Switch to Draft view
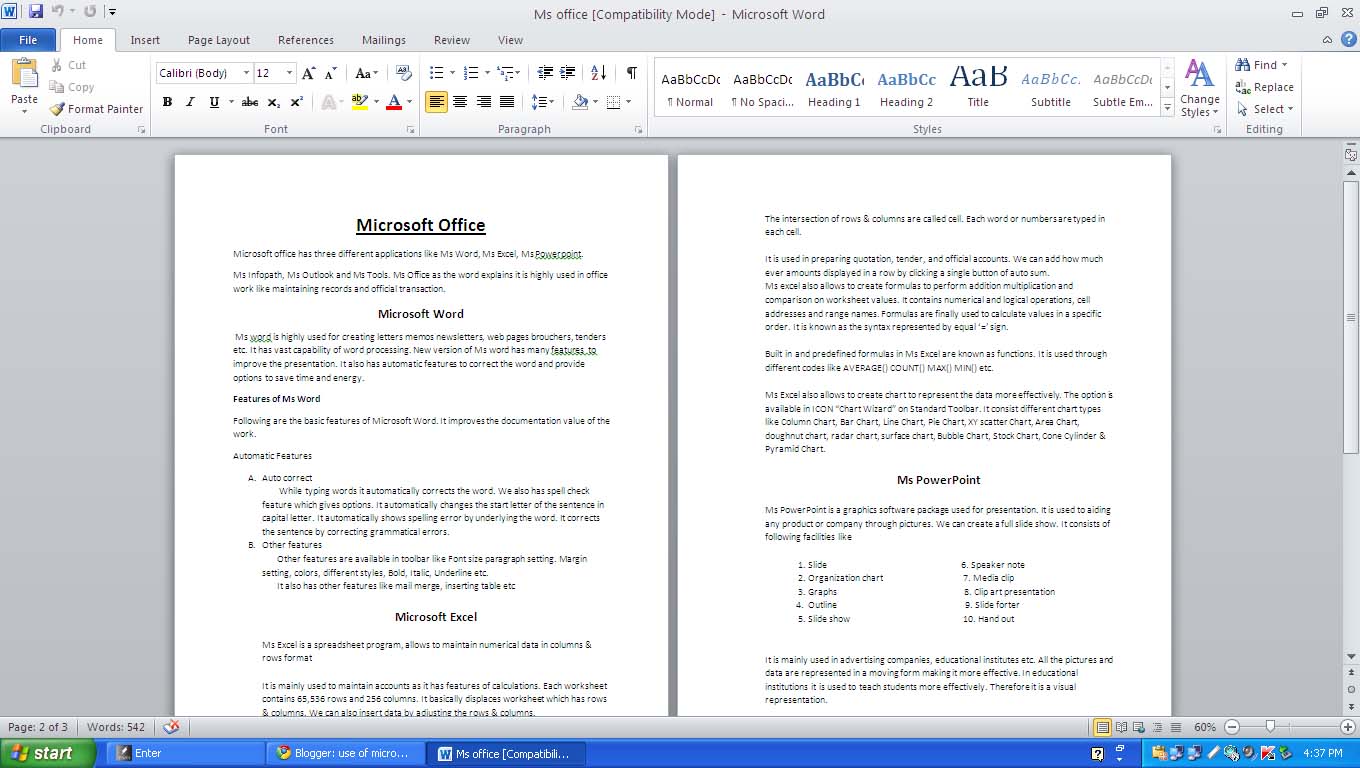 point(1175,727)
